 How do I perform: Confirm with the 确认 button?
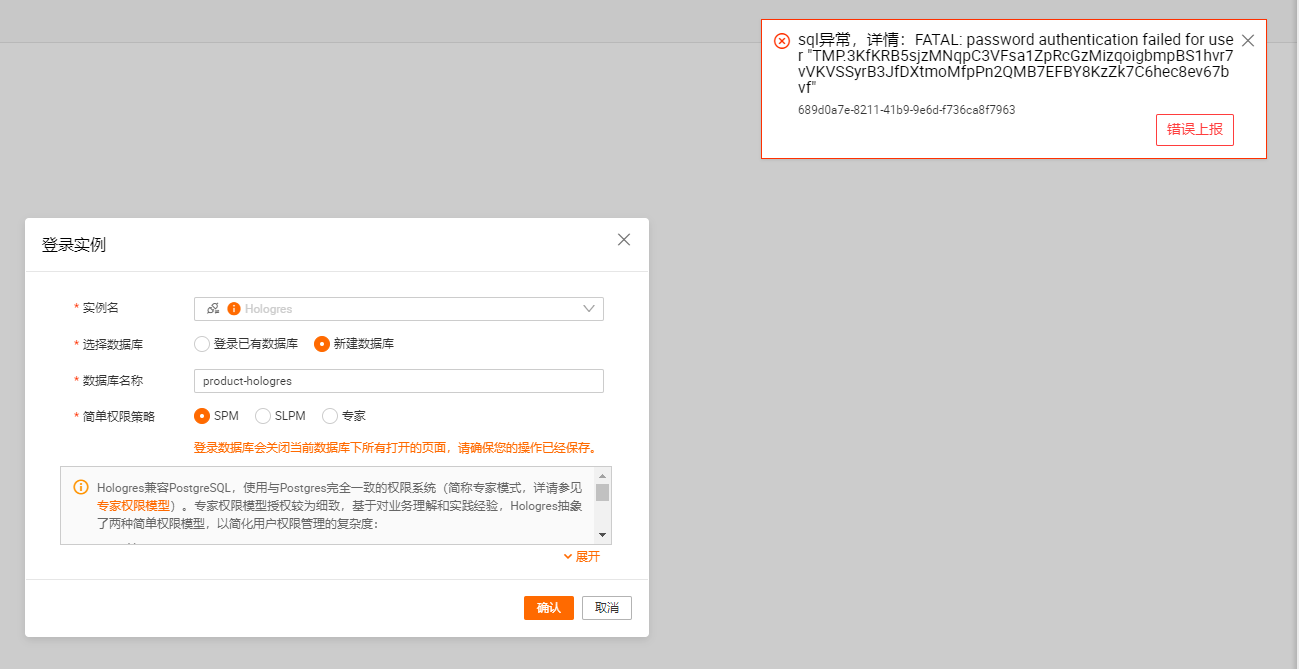coord(549,608)
